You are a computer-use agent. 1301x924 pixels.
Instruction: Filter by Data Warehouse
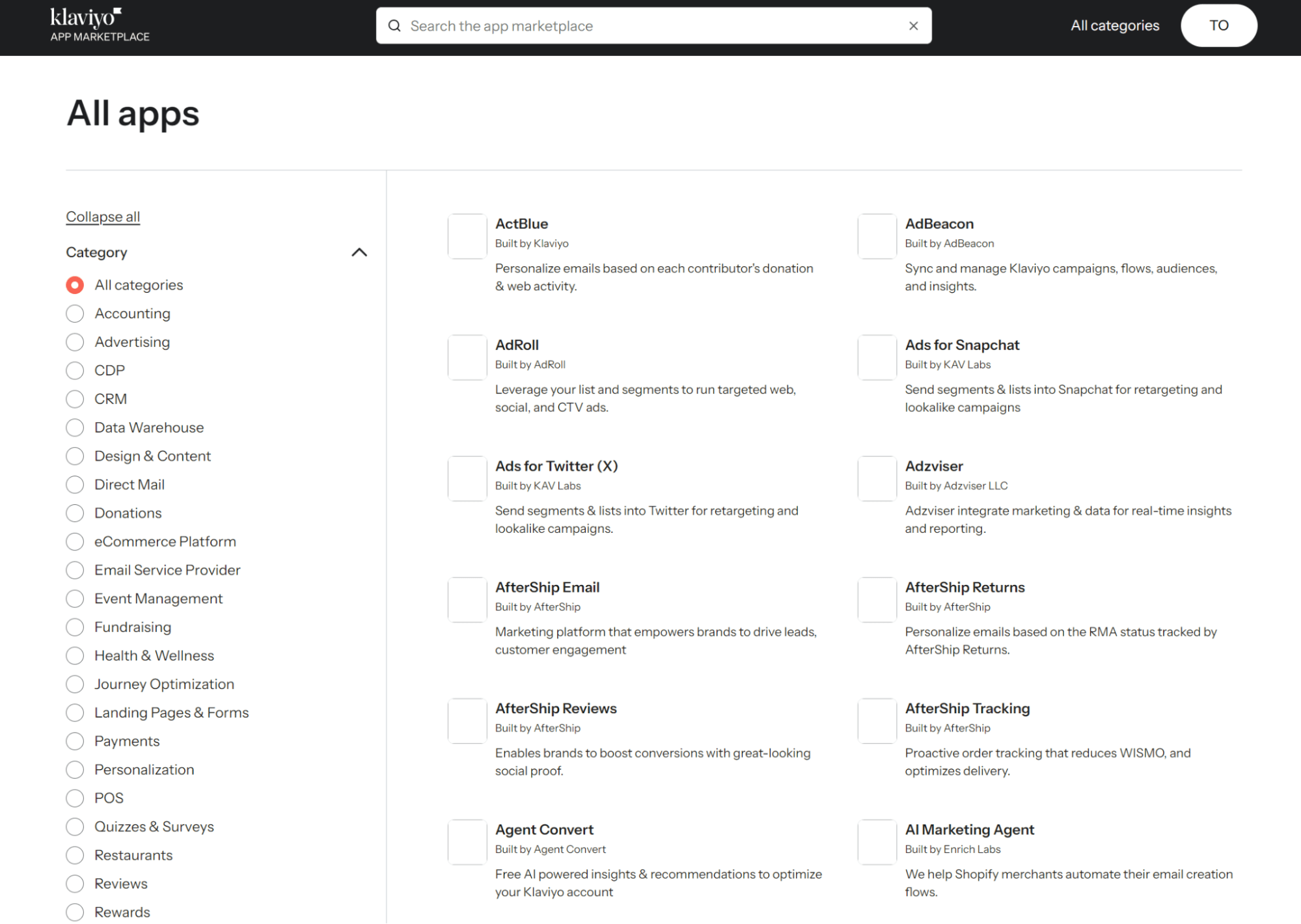[x=75, y=428]
